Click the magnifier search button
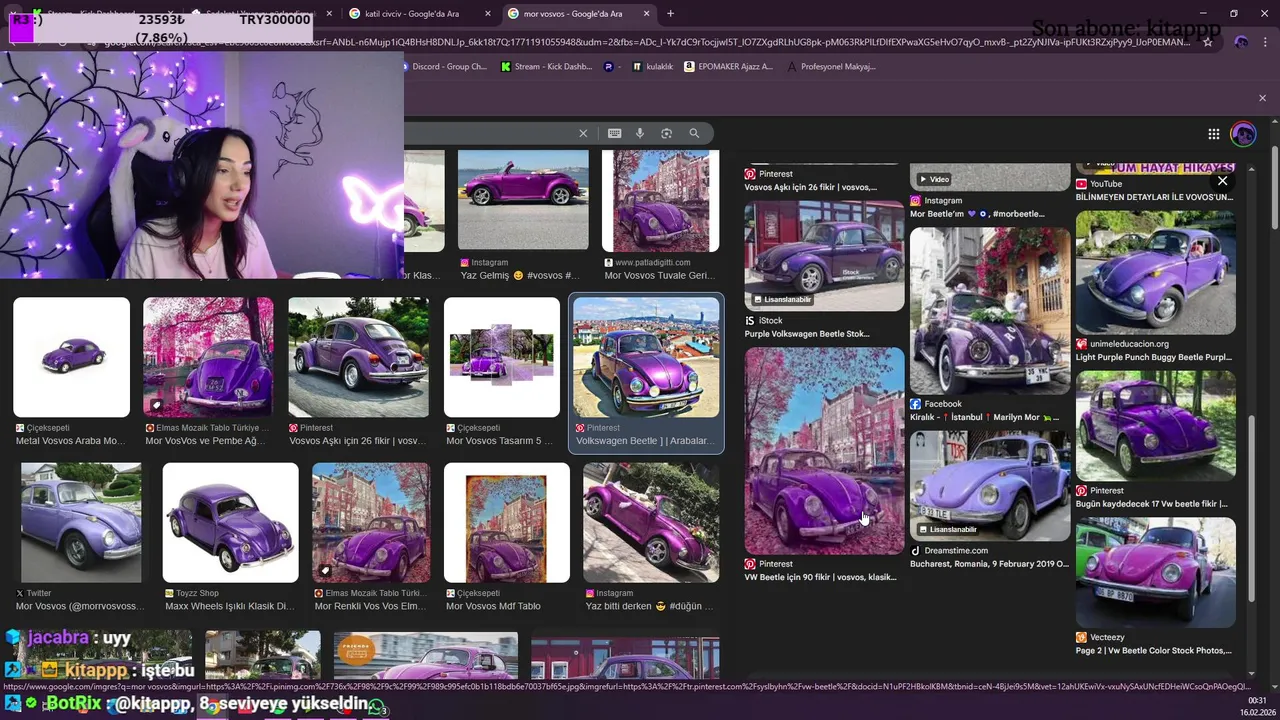1280x720 pixels. tap(694, 133)
